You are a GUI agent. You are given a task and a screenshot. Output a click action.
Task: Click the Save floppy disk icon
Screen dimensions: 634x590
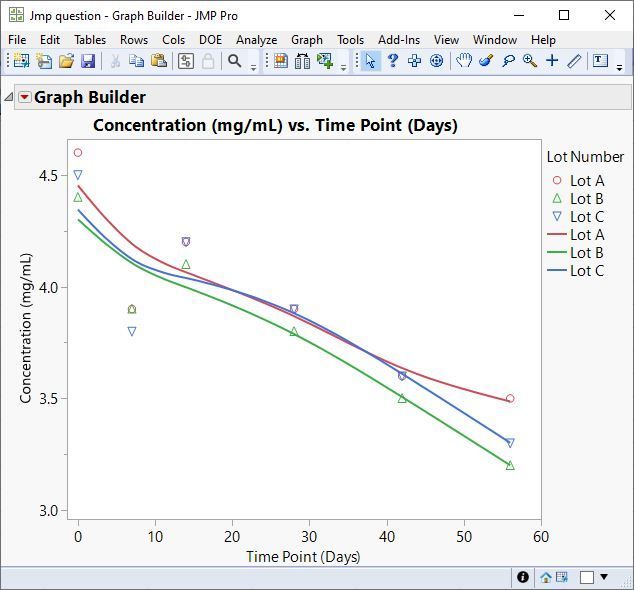(88, 61)
